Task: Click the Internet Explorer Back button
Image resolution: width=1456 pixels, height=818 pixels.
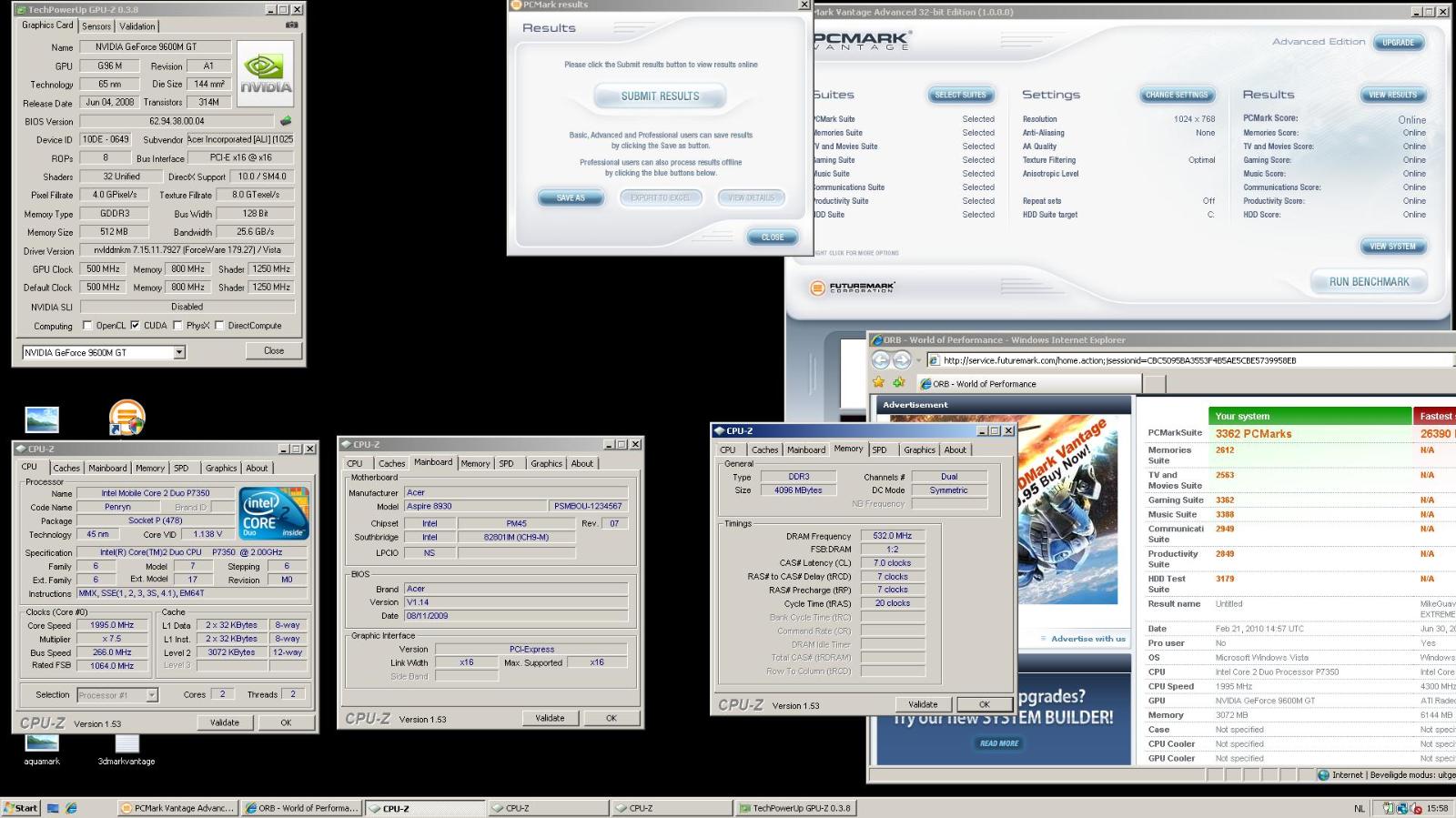Action: 881,360
